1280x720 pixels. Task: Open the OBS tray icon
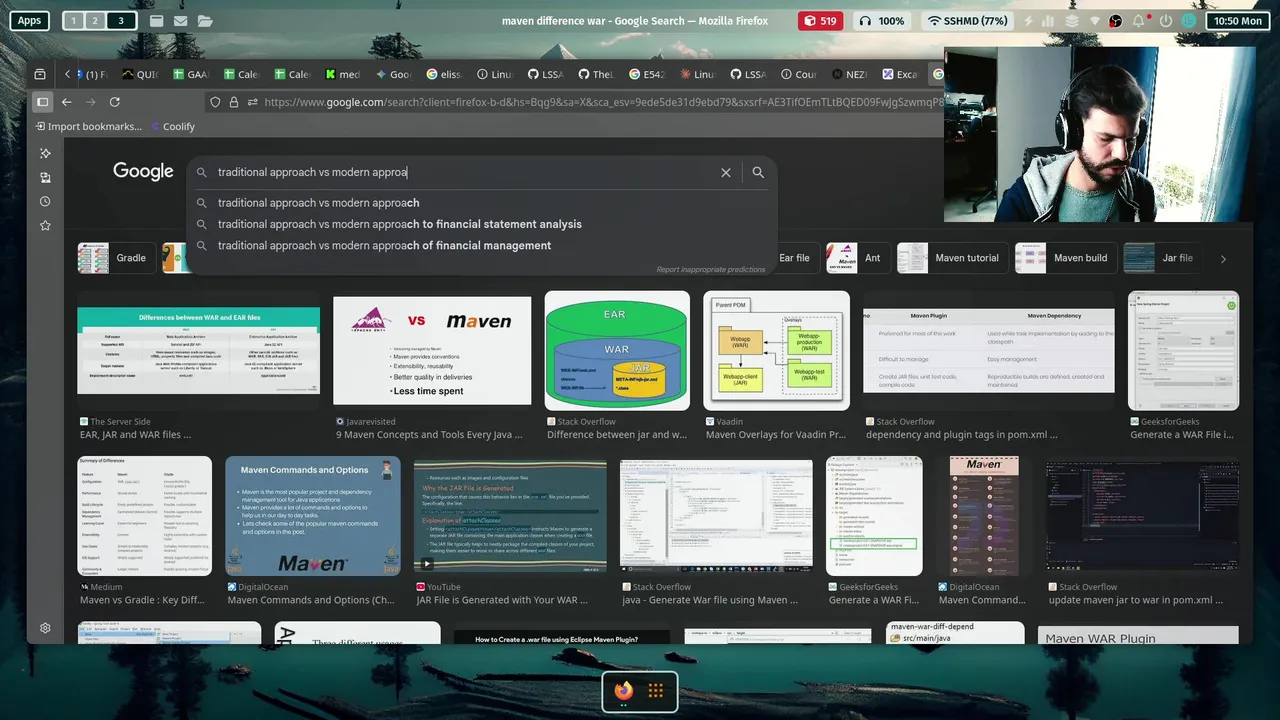(1116, 21)
